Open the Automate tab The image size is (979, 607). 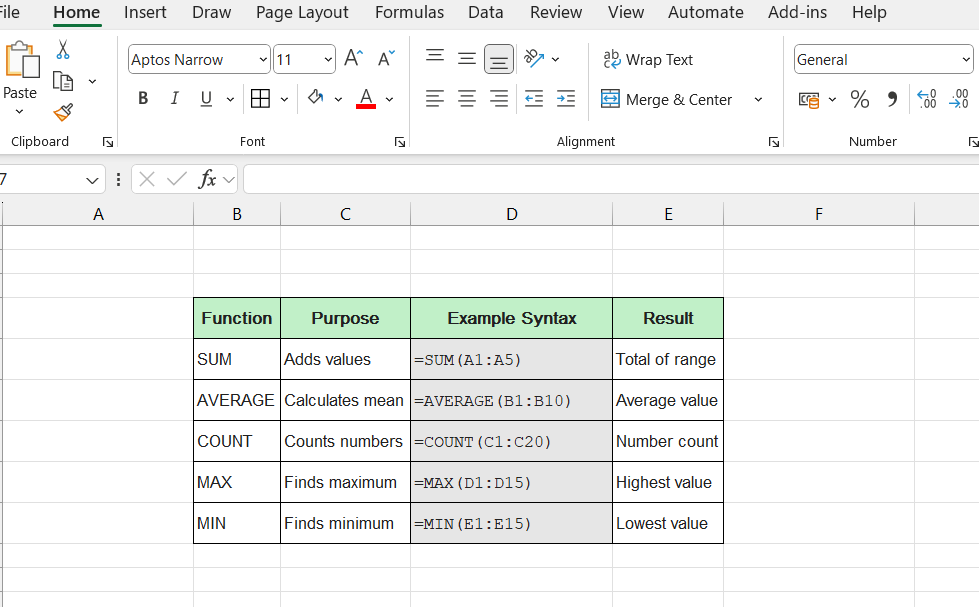point(706,12)
